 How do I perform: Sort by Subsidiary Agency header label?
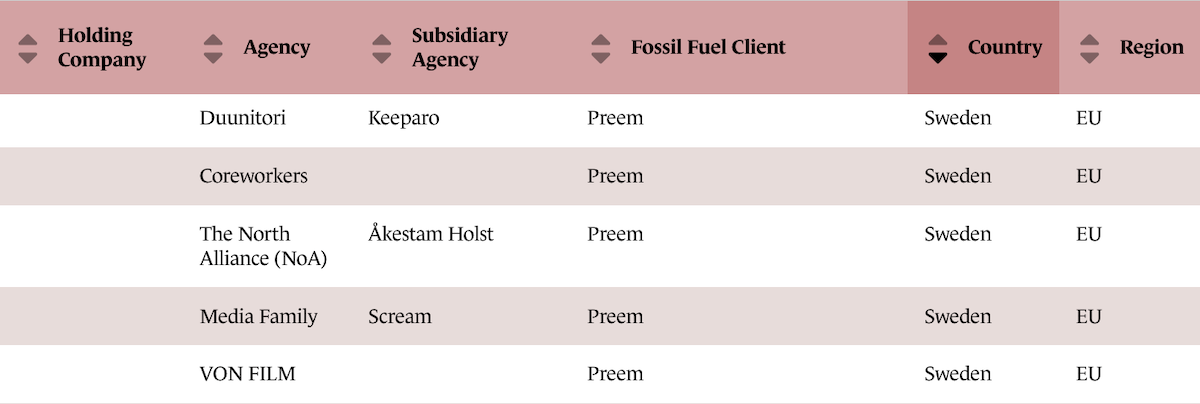tap(459, 48)
